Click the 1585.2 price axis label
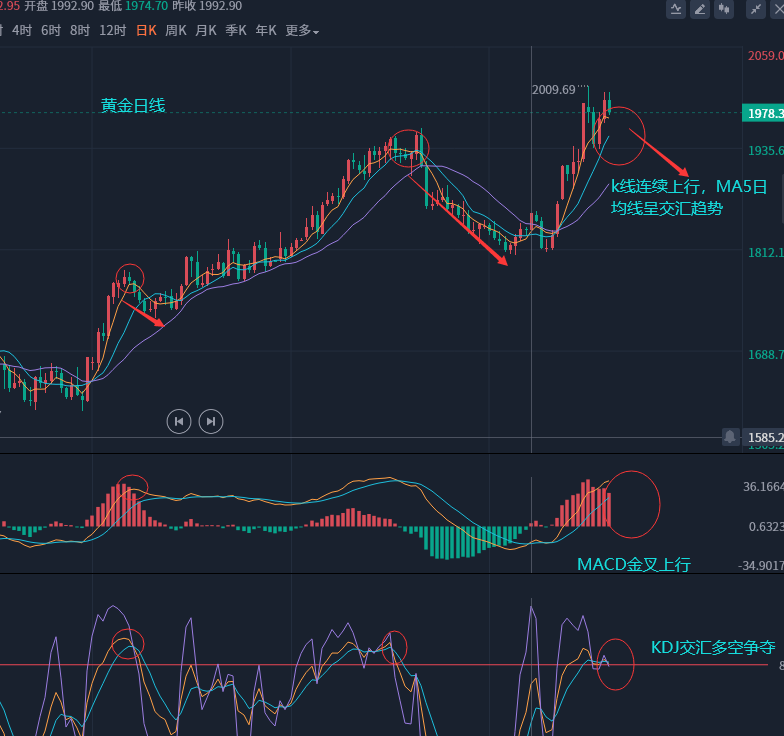The image size is (784, 736). [x=764, y=438]
